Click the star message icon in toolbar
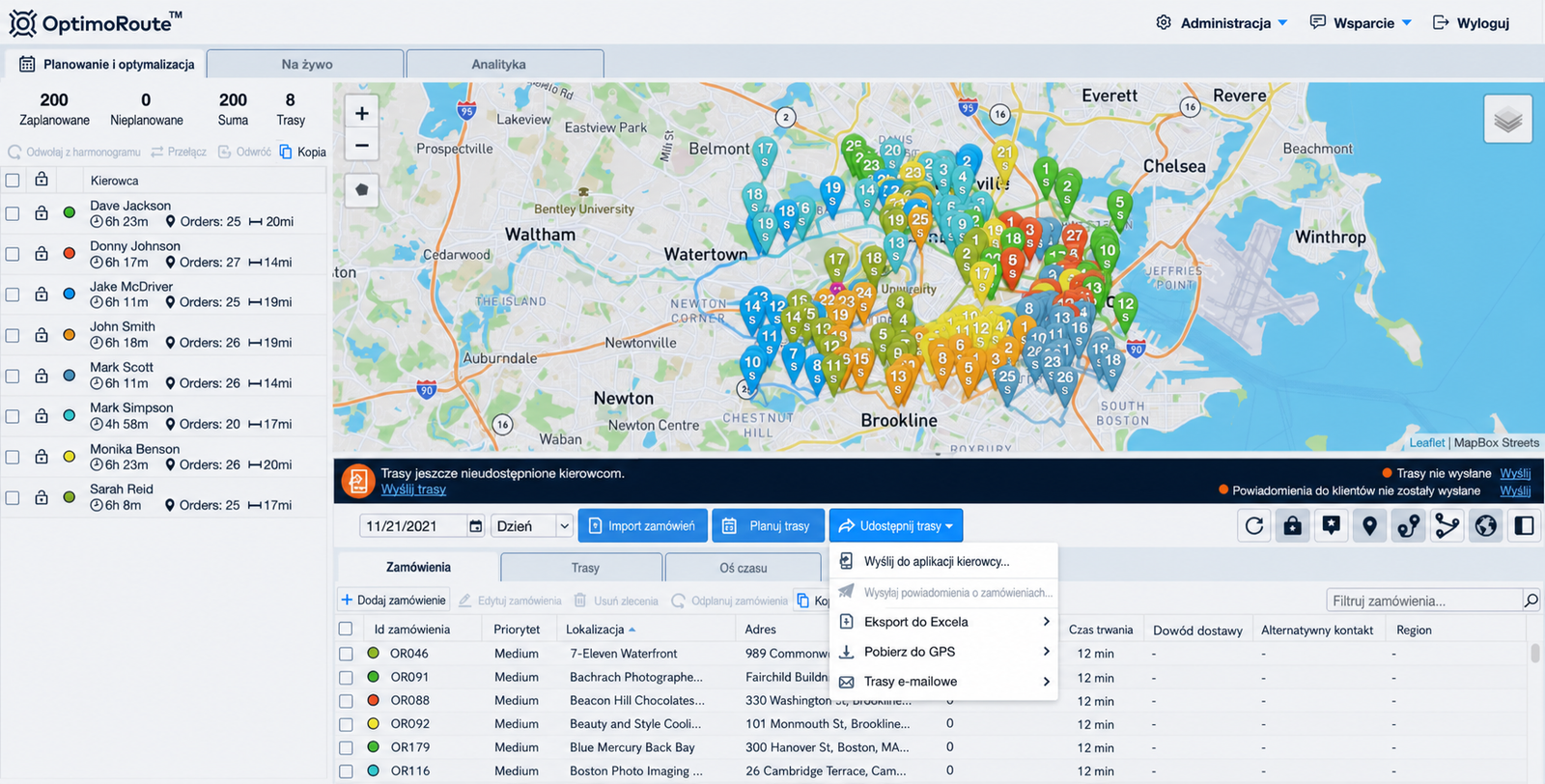 (1332, 526)
